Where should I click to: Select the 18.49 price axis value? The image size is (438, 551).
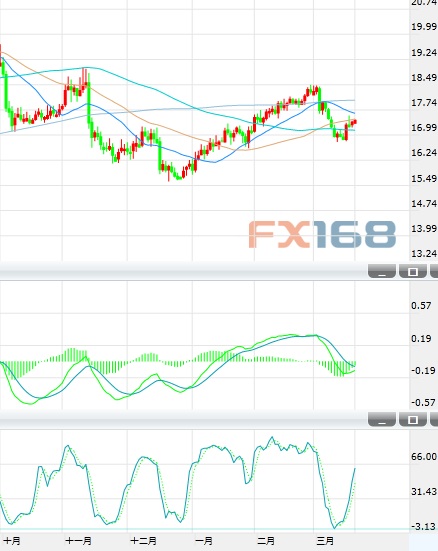click(x=424, y=78)
